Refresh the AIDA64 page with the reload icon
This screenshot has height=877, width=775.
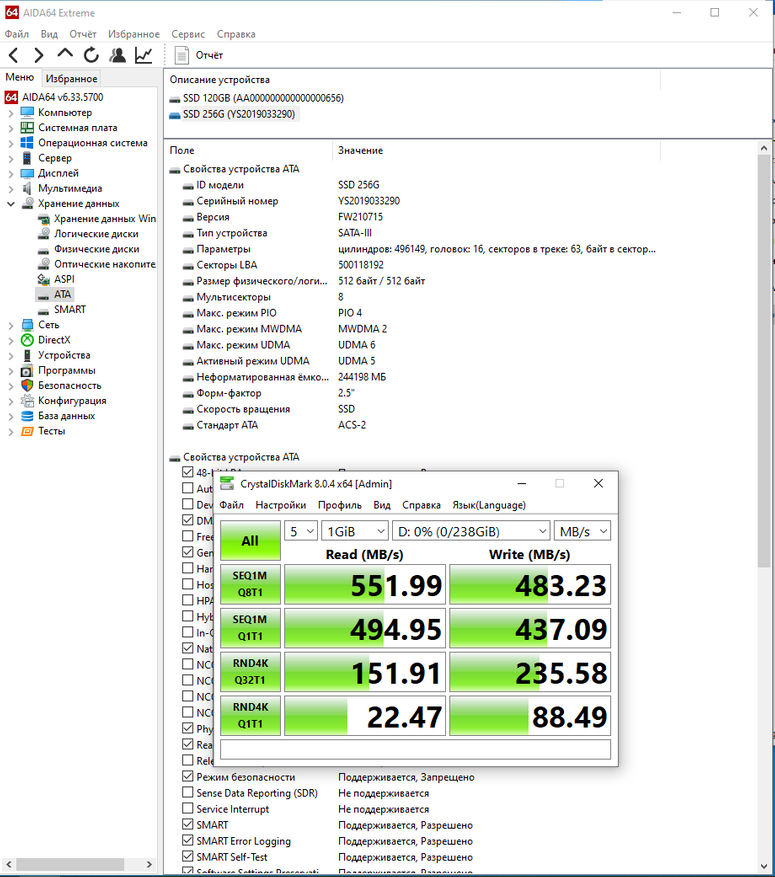(91, 55)
